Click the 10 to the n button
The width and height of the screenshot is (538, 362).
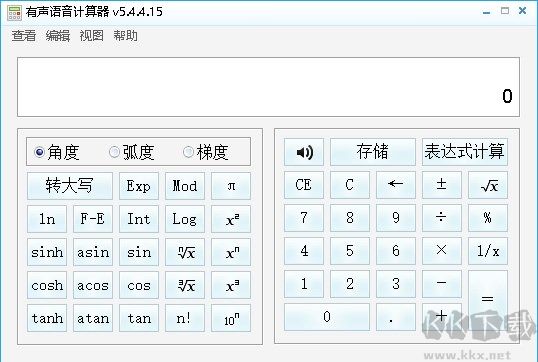(231, 318)
